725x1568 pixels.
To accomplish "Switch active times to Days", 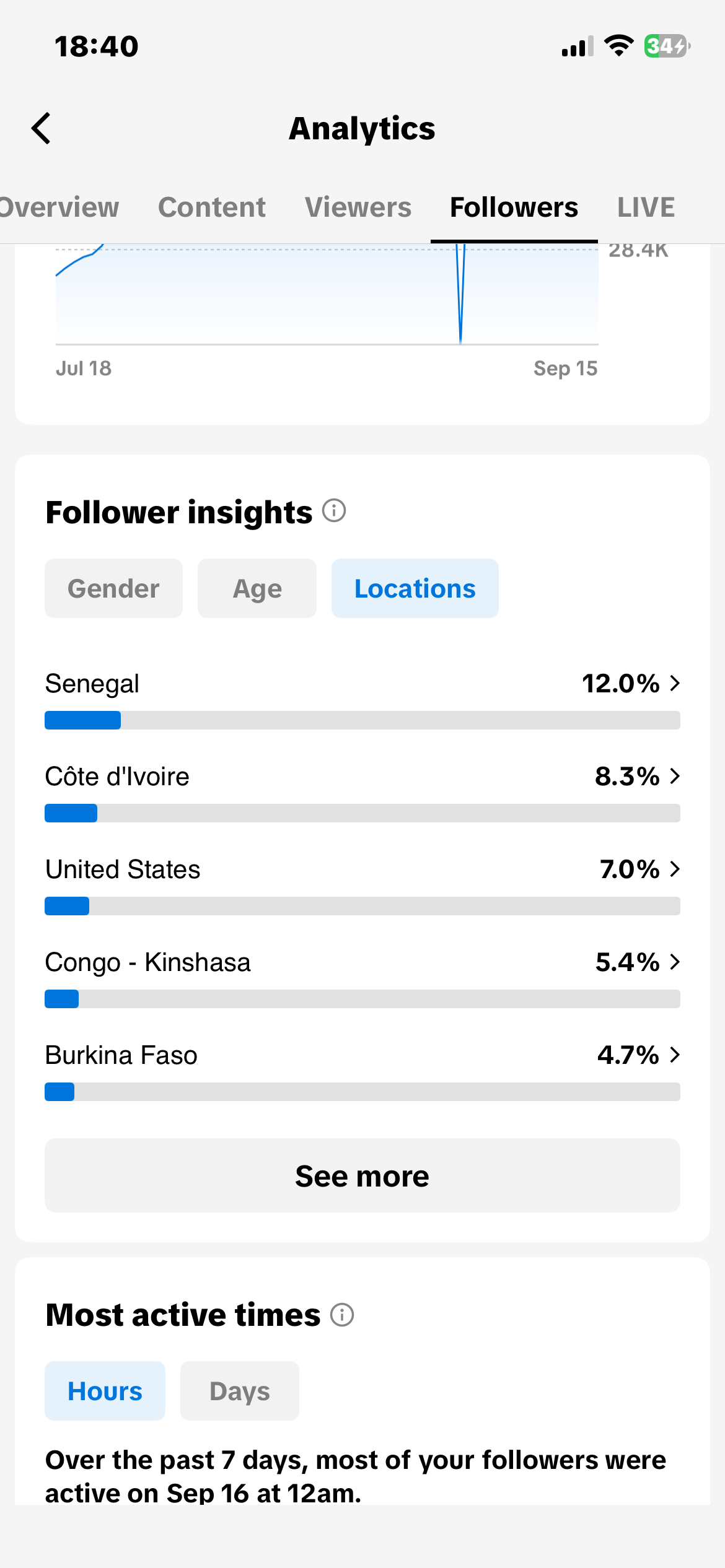I will 240,1391.
